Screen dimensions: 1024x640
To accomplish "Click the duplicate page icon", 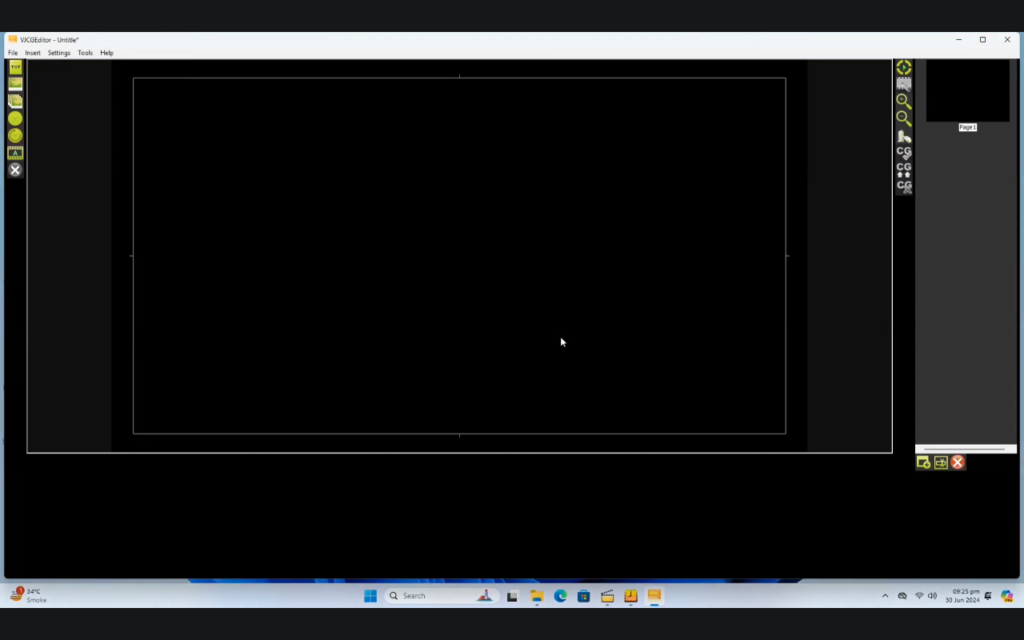I will point(940,462).
